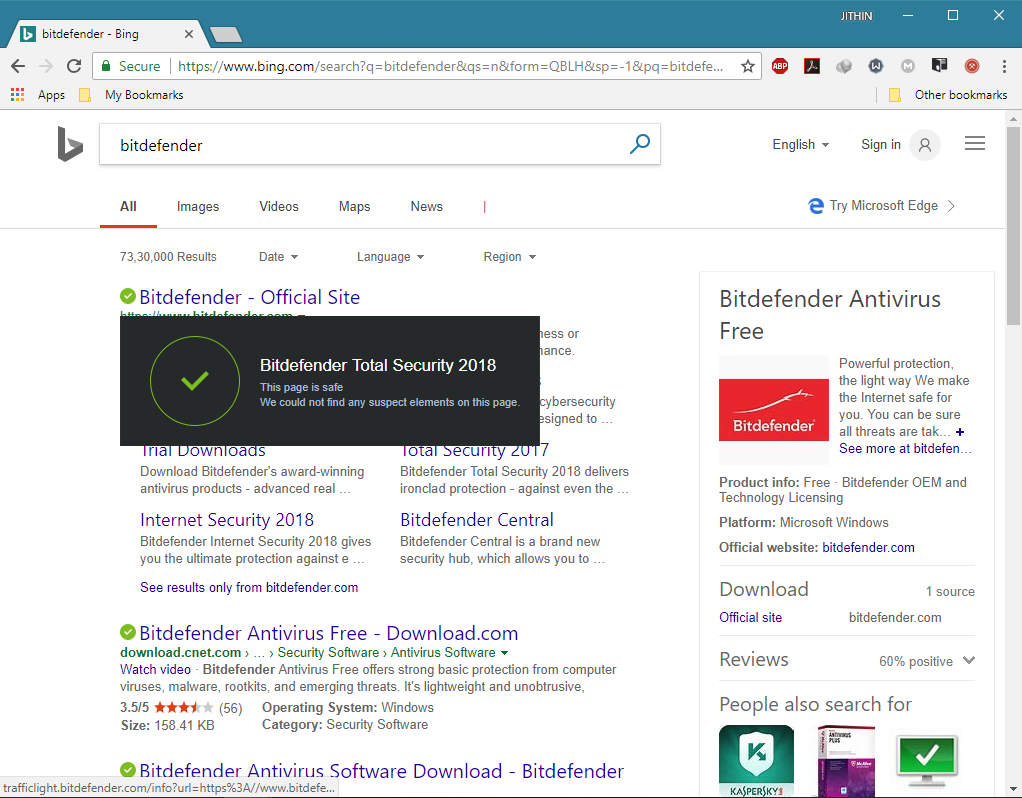
Task: Switch to the Images tab
Action: (197, 207)
